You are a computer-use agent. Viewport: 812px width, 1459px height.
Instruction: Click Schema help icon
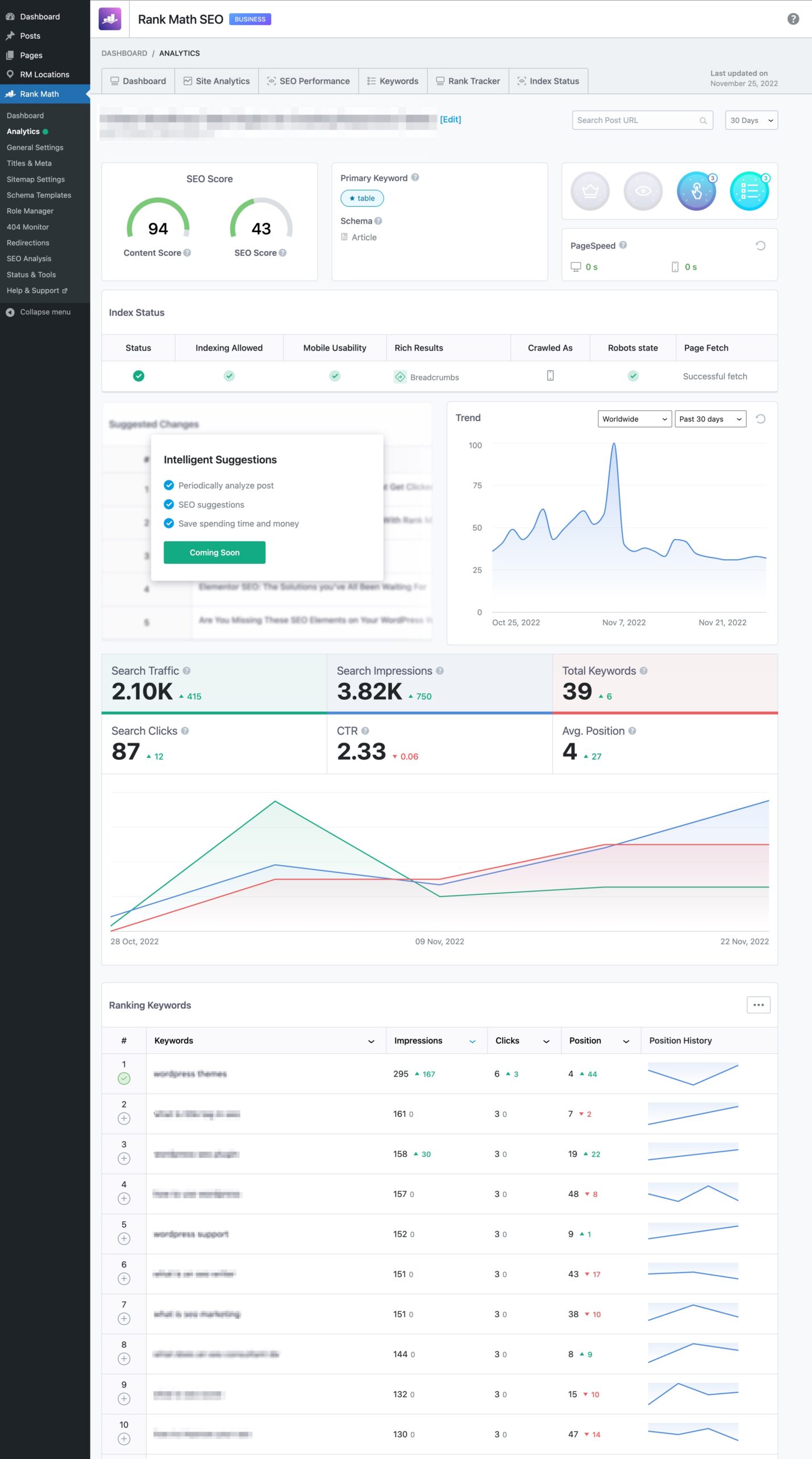378,221
